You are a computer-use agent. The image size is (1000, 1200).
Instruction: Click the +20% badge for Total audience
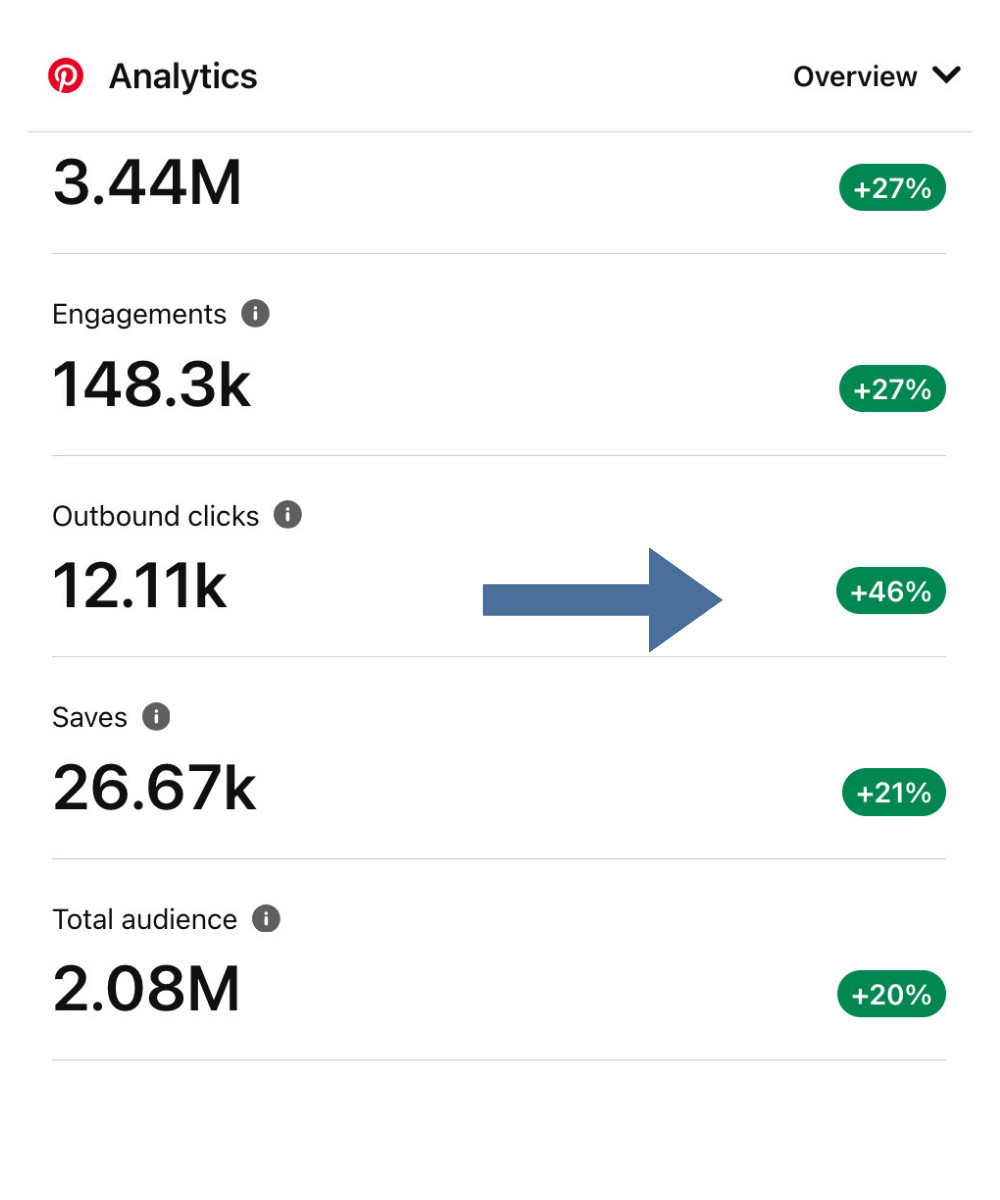click(891, 994)
